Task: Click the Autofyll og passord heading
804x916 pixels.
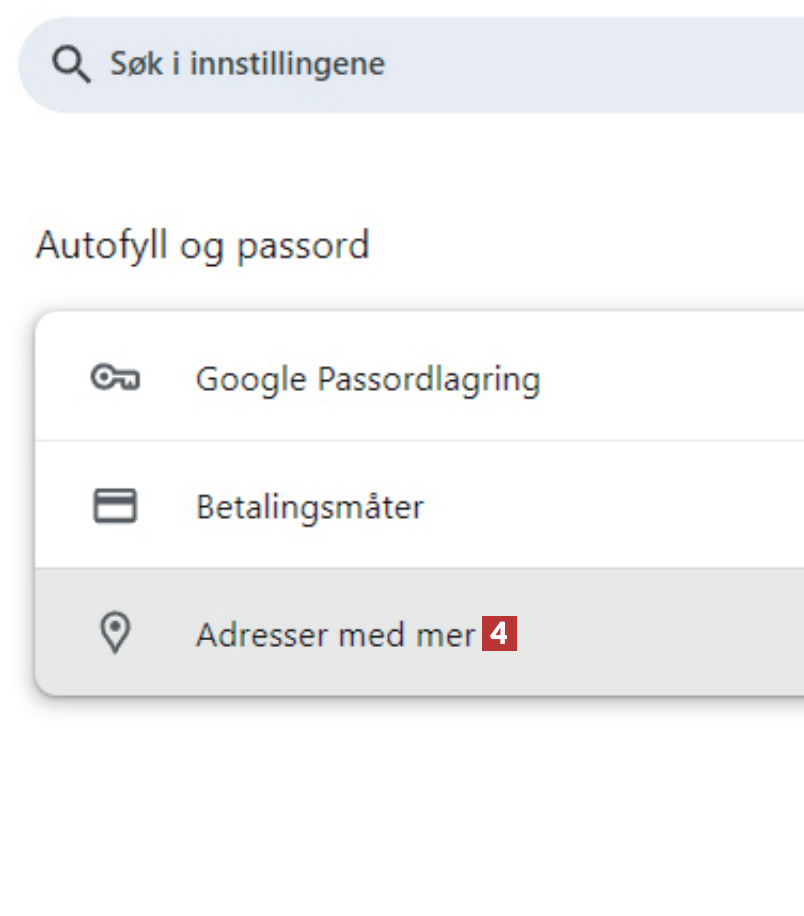Action: point(202,245)
